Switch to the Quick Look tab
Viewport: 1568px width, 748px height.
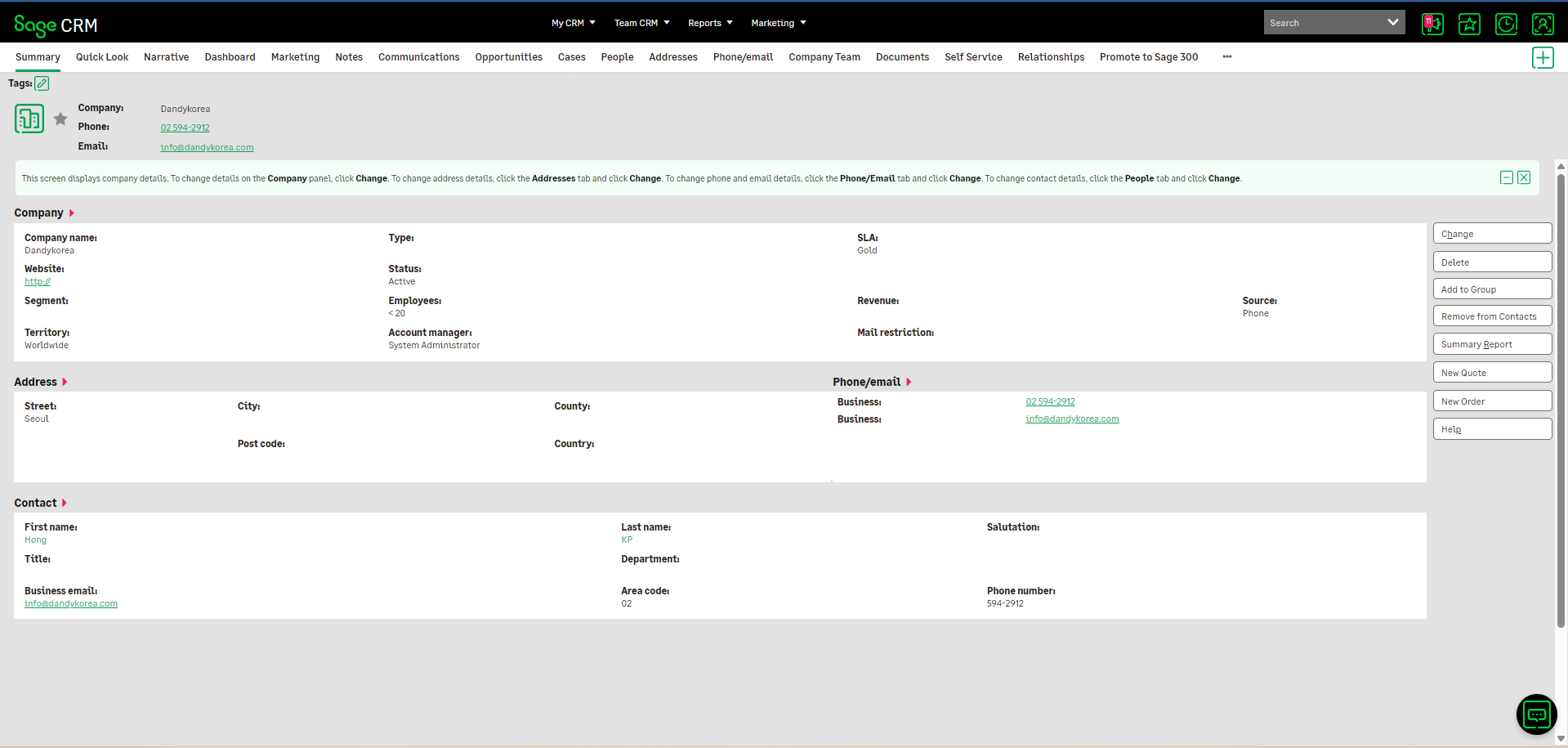point(102,57)
